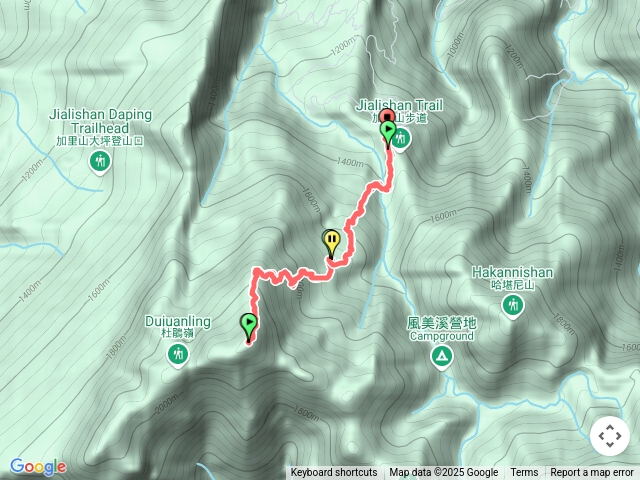Click the Jialishan Trail label text
Image resolution: width=640 pixels, height=480 pixels.
pyautogui.click(x=399, y=105)
